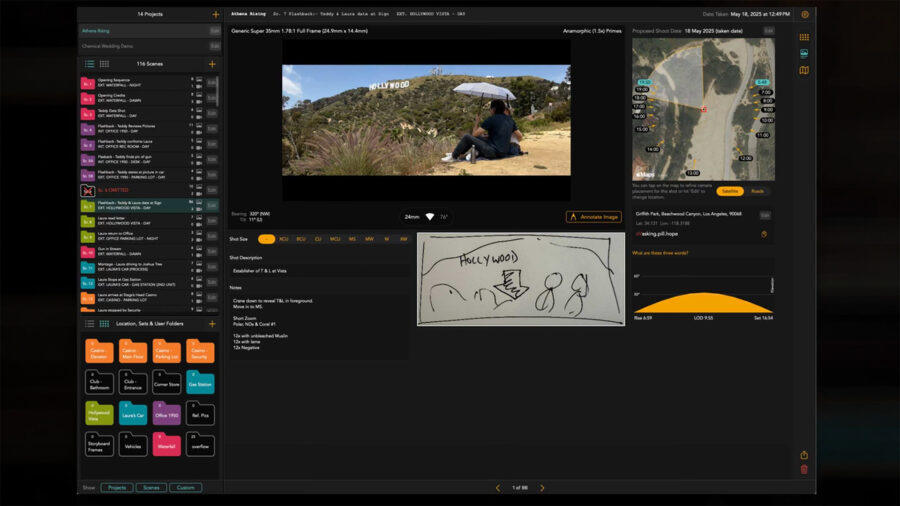Open the Casino Main Floor folder
900x506 pixels.
[133, 352]
